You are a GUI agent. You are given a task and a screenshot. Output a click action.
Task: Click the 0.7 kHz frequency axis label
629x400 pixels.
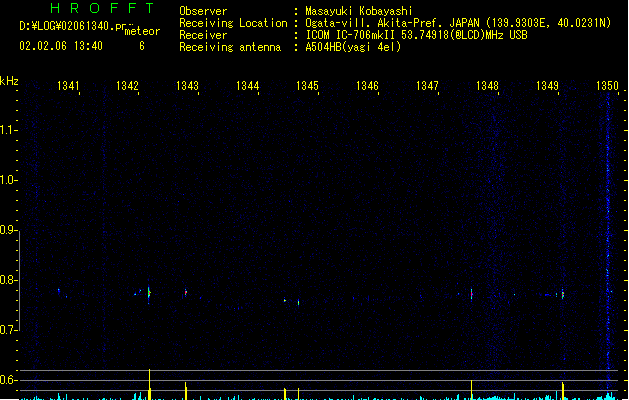pyautogui.click(x=7, y=330)
